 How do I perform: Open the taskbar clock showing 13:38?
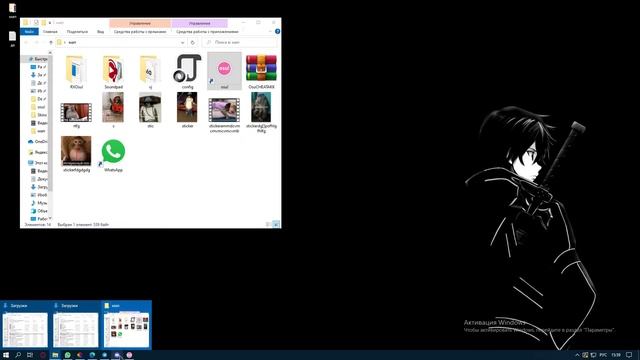point(616,355)
